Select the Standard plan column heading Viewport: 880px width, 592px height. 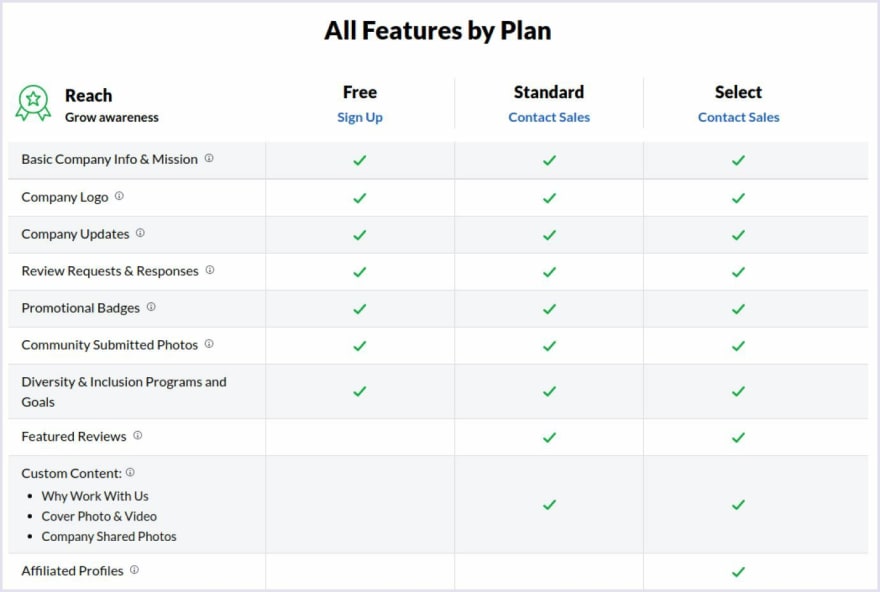pos(549,92)
